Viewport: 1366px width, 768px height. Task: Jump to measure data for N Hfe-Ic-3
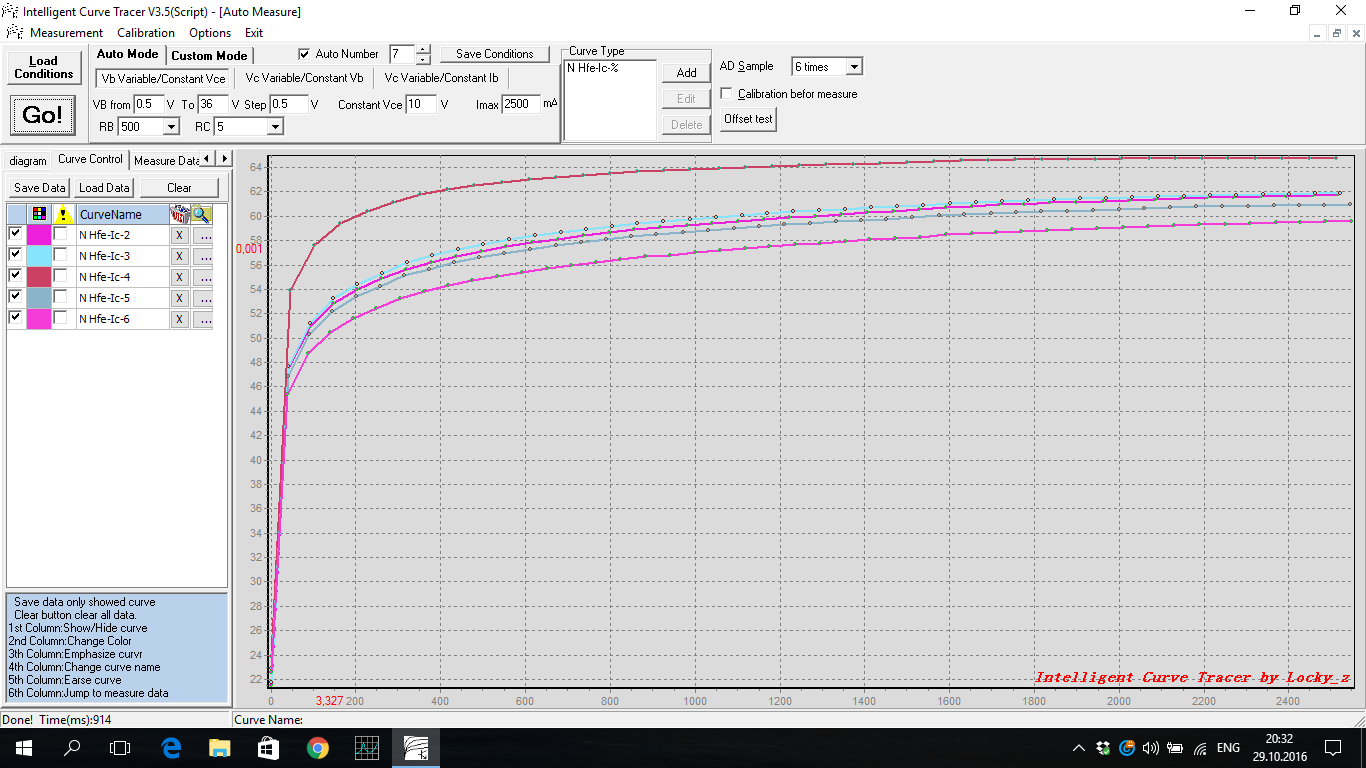pyautogui.click(x=202, y=256)
